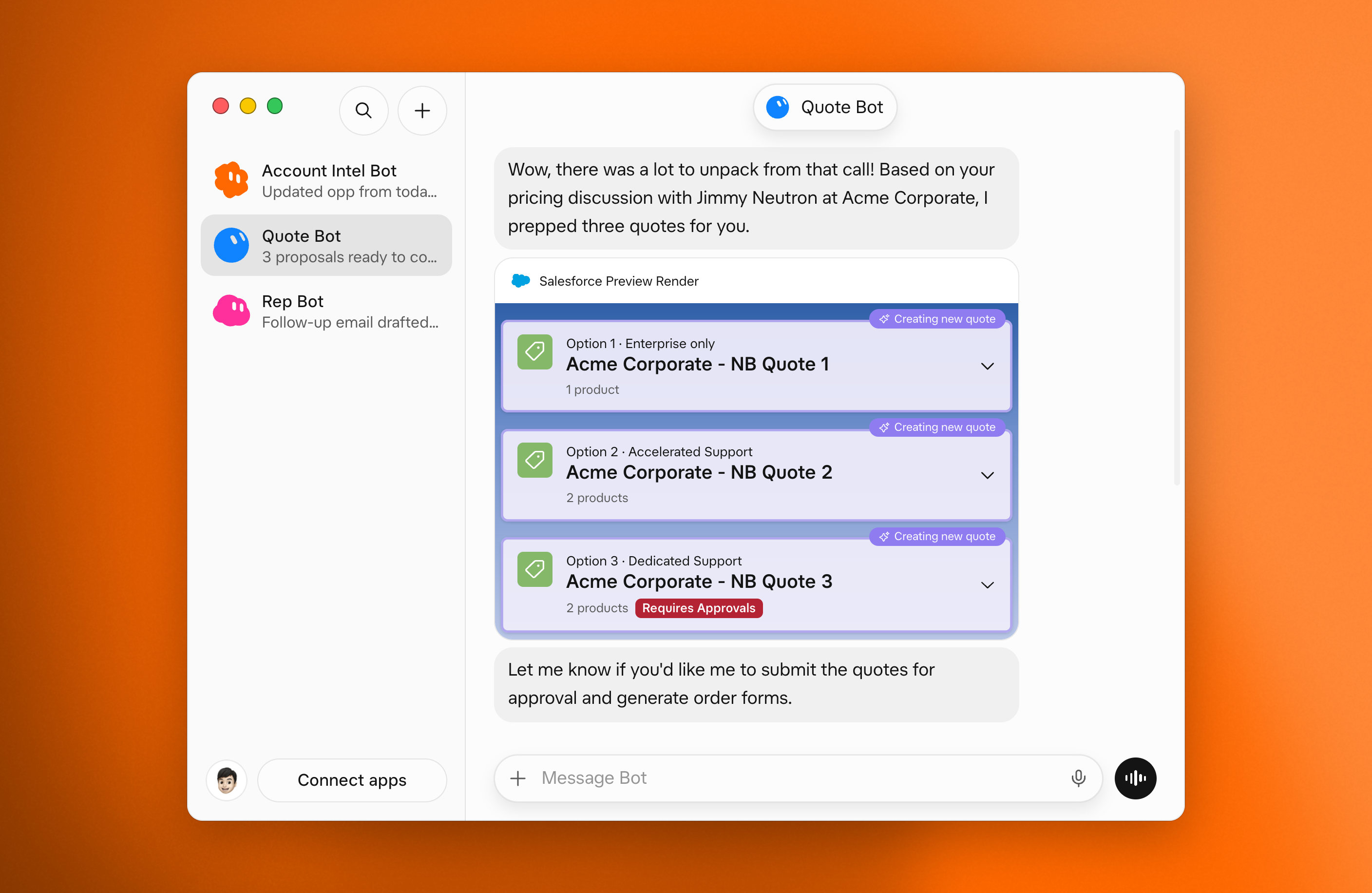Click the green tag icon for NB Quote 1
1372x893 pixels.
click(x=534, y=351)
